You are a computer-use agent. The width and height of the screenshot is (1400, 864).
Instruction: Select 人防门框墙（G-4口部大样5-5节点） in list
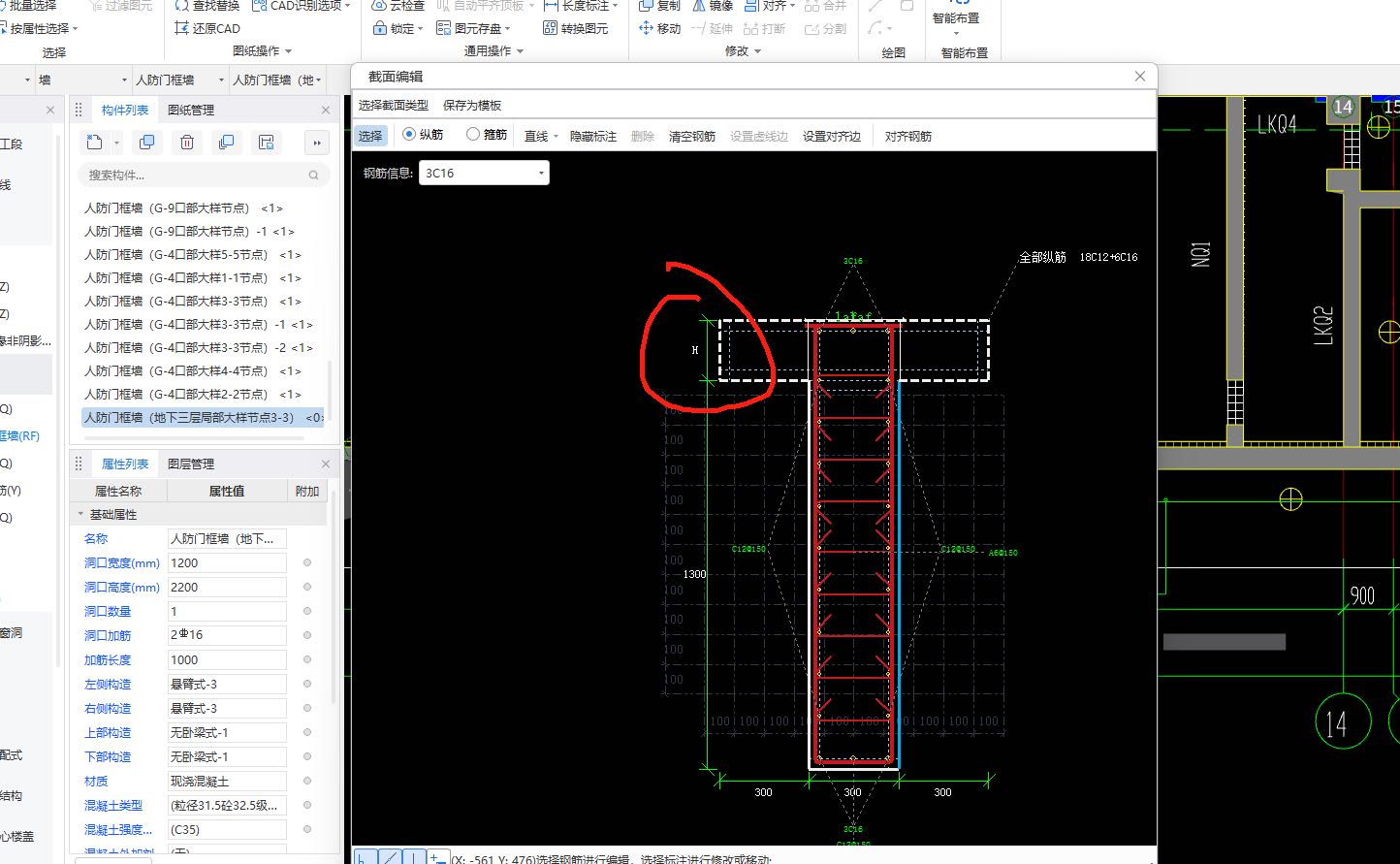coord(193,255)
